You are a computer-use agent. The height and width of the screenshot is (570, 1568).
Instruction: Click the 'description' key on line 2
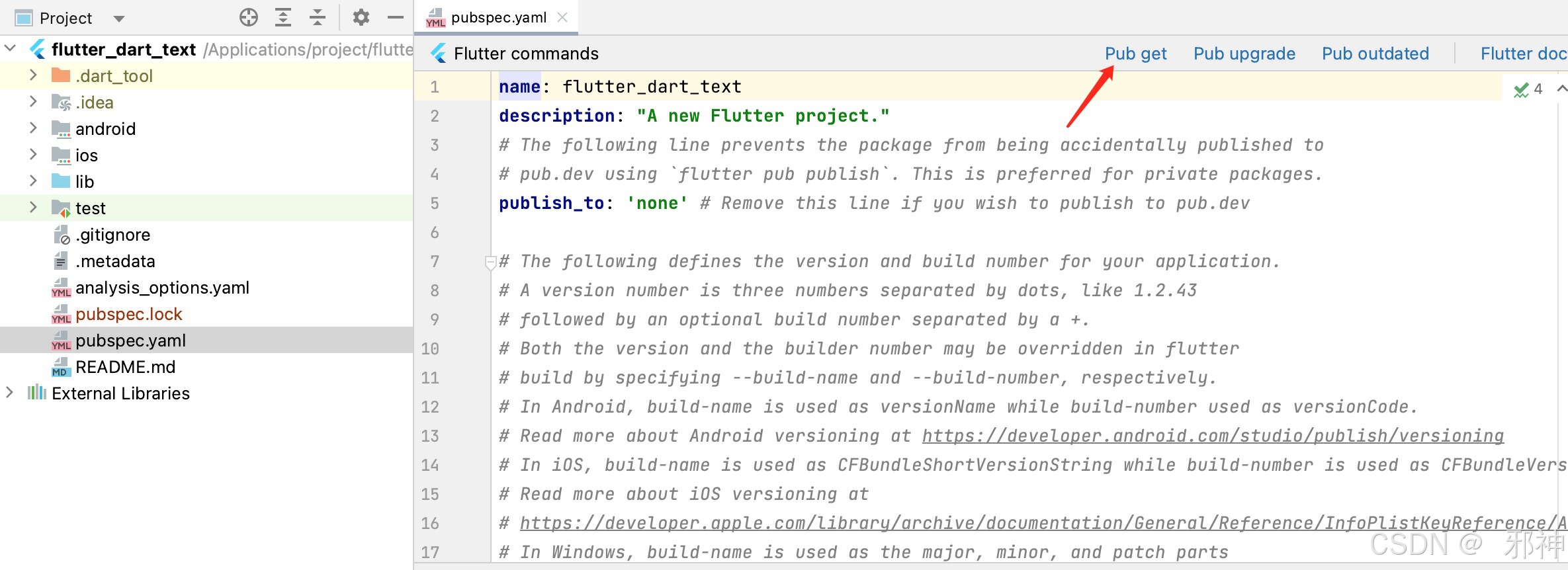coord(557,116)
